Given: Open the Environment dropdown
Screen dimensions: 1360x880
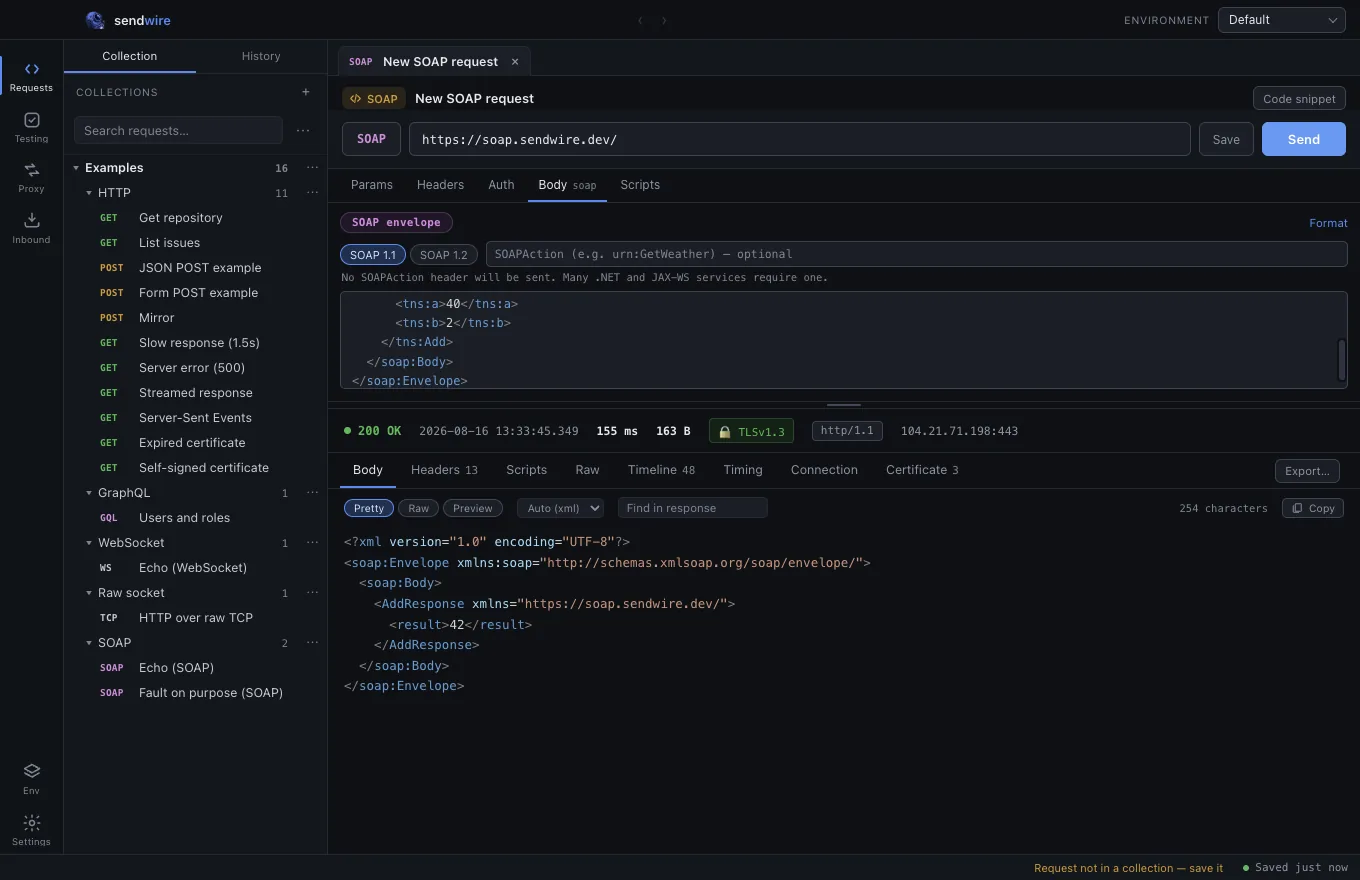Looking at the screenshot, I should (x=1281, y=20).
